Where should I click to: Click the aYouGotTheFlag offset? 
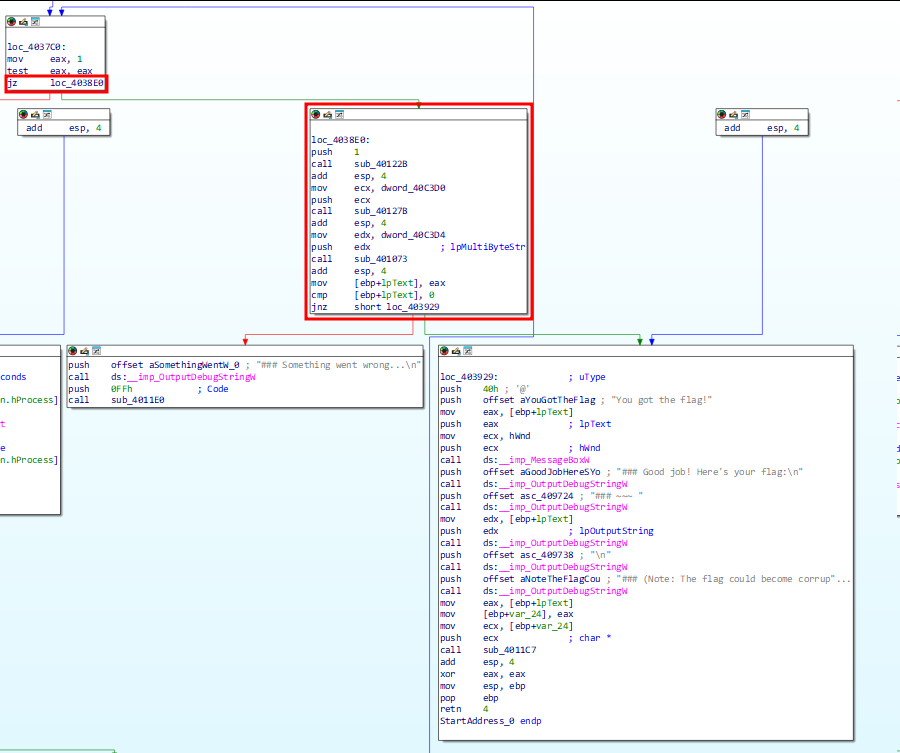click(x=539, y=400)
